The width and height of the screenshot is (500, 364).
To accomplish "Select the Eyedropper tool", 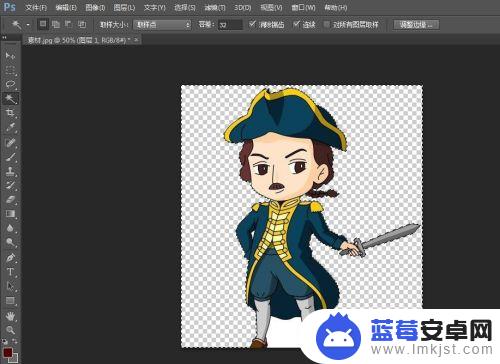I will tap(10, 127).
